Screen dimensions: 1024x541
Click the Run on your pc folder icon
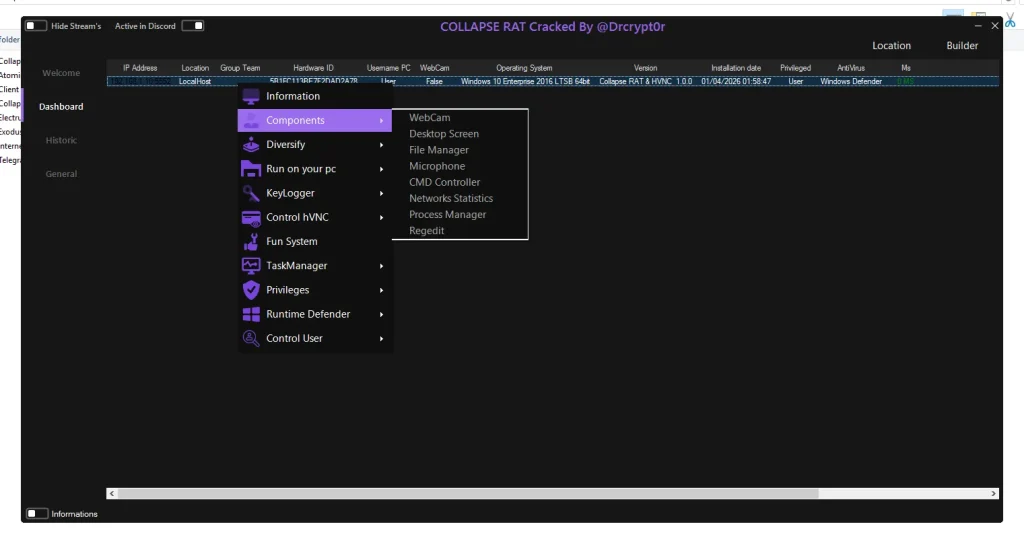click(x=250, y=169)
